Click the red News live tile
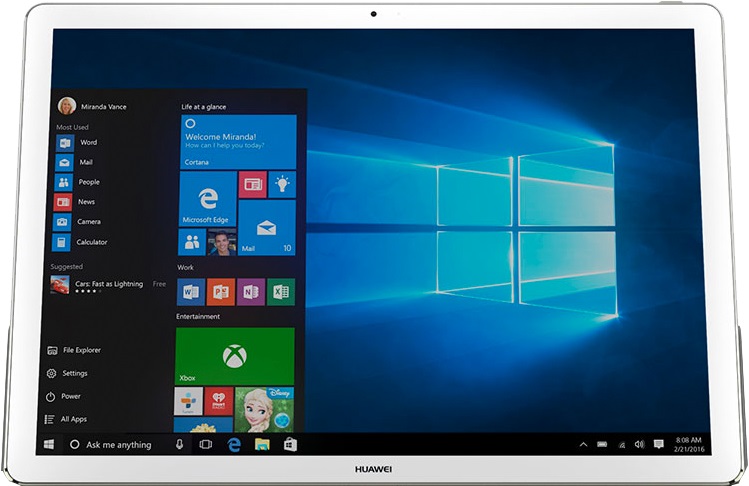749x486 pixels. coord(251,184)
